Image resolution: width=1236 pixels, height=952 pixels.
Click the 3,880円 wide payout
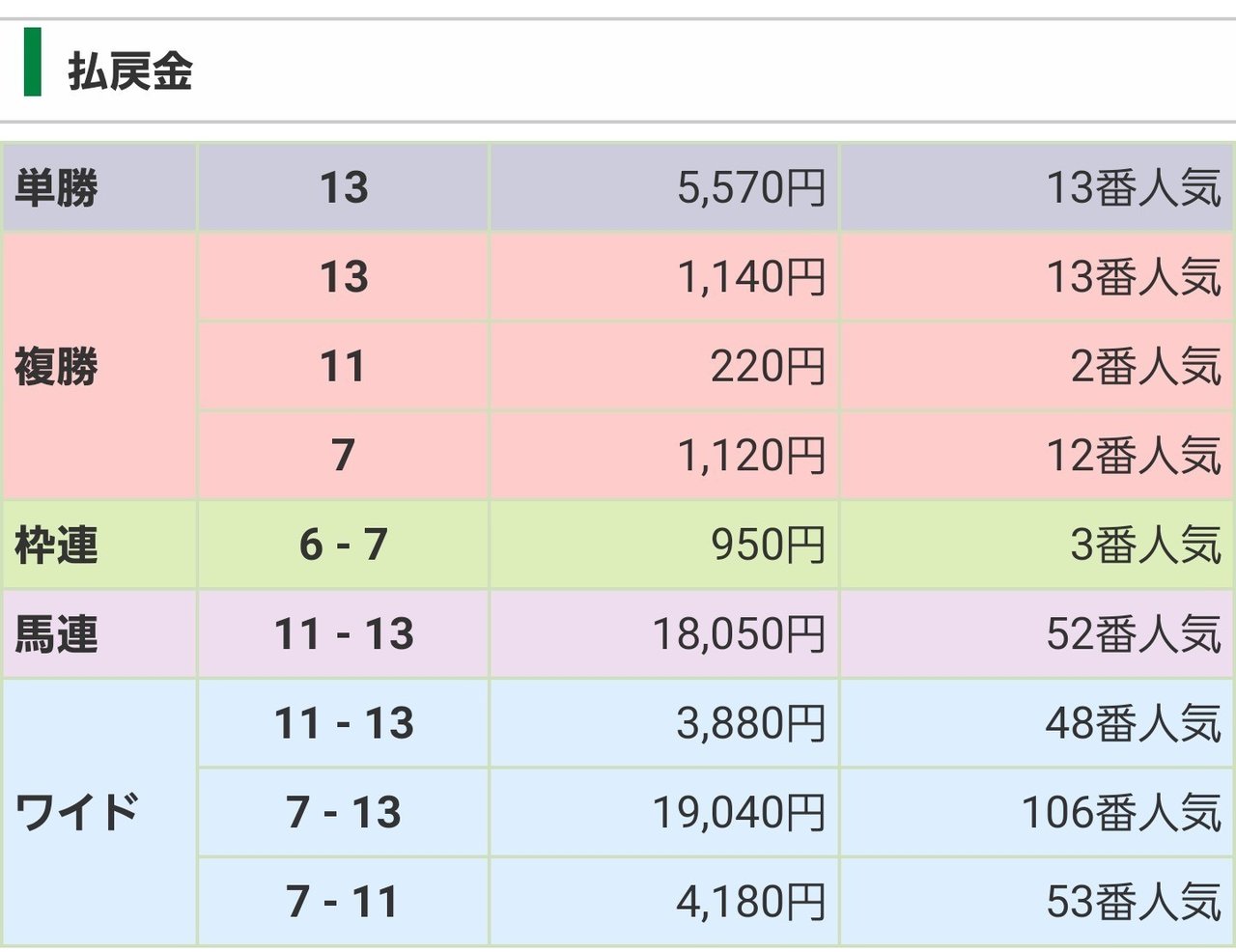coord(751,723)
